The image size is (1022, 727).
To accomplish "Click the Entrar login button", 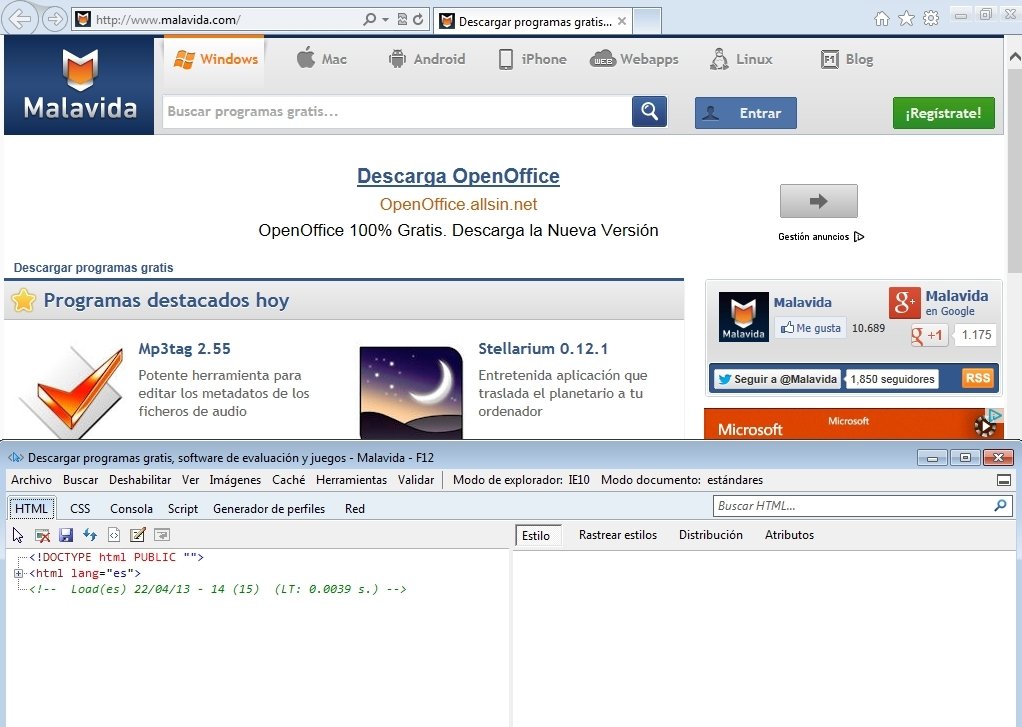I will point(746,113).
